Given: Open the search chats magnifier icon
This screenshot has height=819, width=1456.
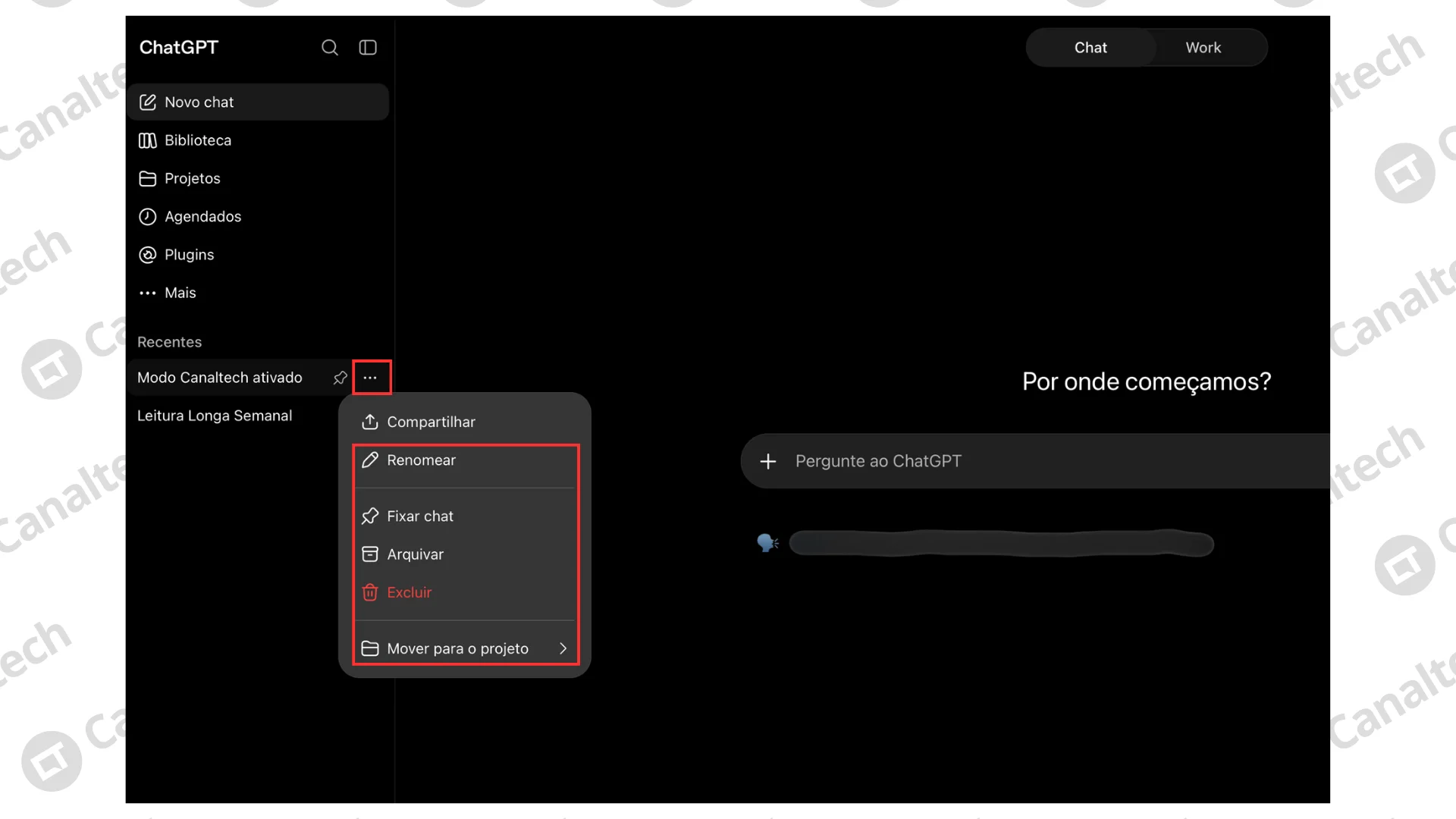Looking at the screenshot, I should 330,48.
